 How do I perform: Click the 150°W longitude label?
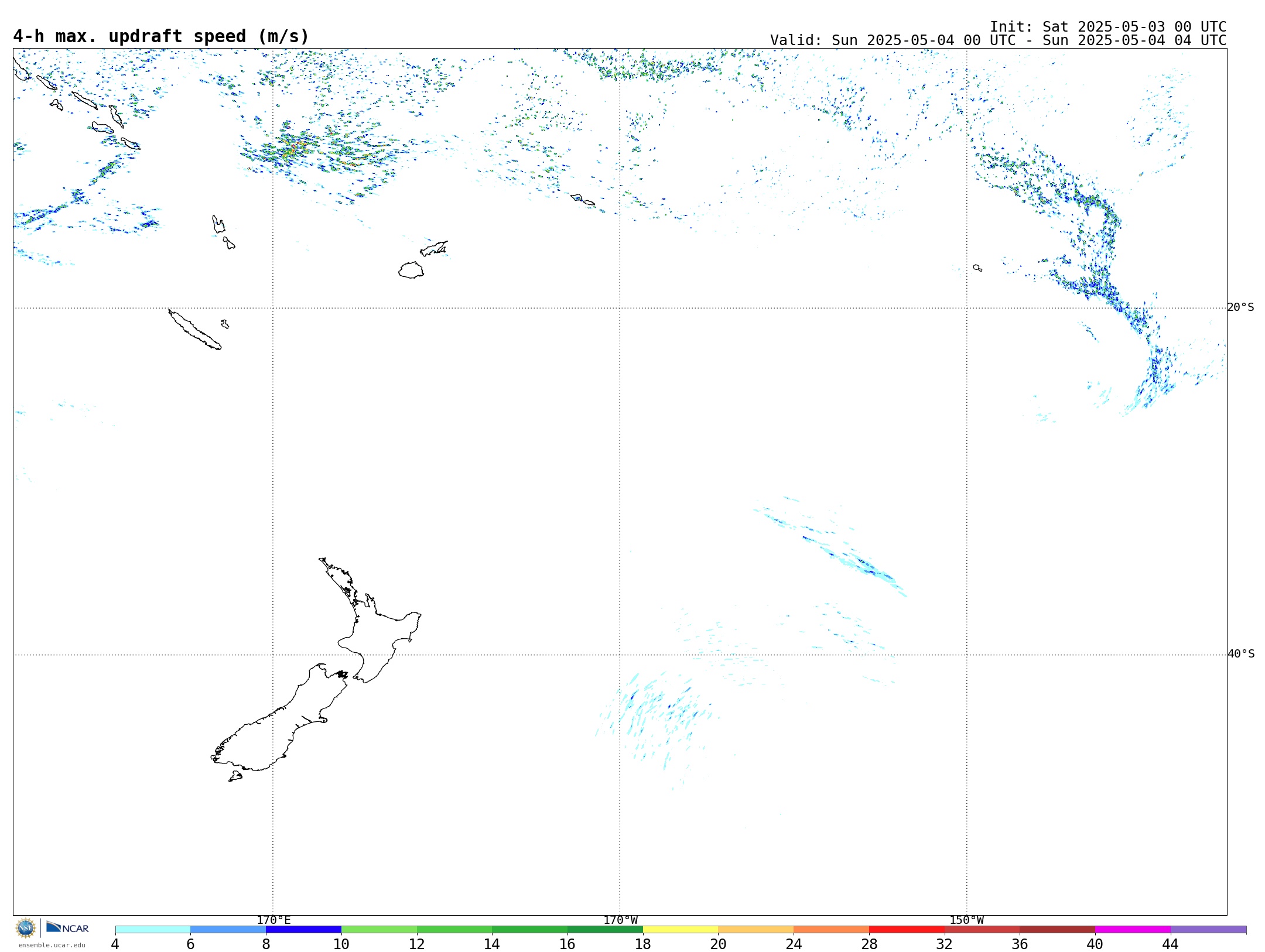click(966, 920)
